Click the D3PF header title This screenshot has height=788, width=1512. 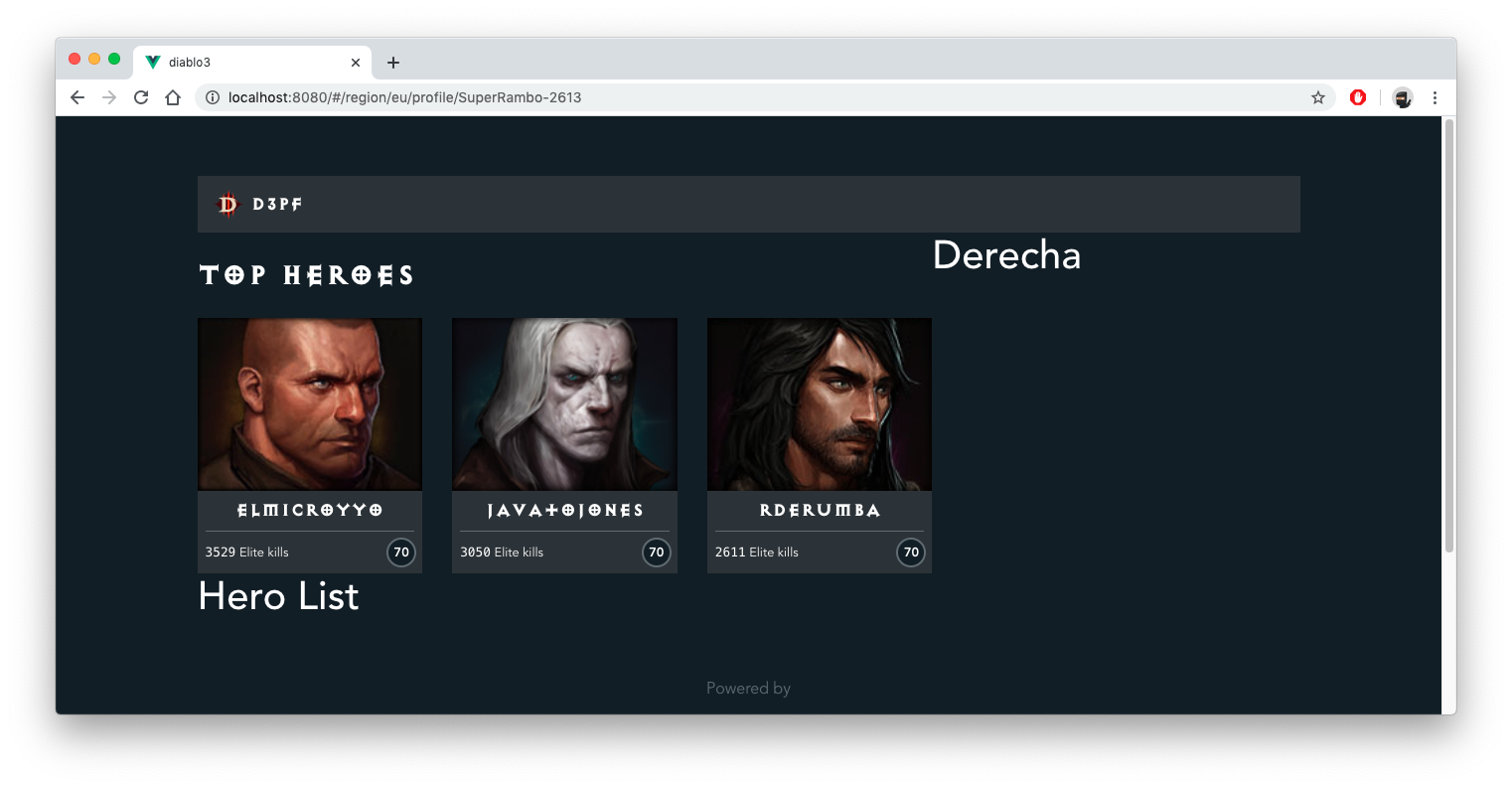(x=277, y=205)
